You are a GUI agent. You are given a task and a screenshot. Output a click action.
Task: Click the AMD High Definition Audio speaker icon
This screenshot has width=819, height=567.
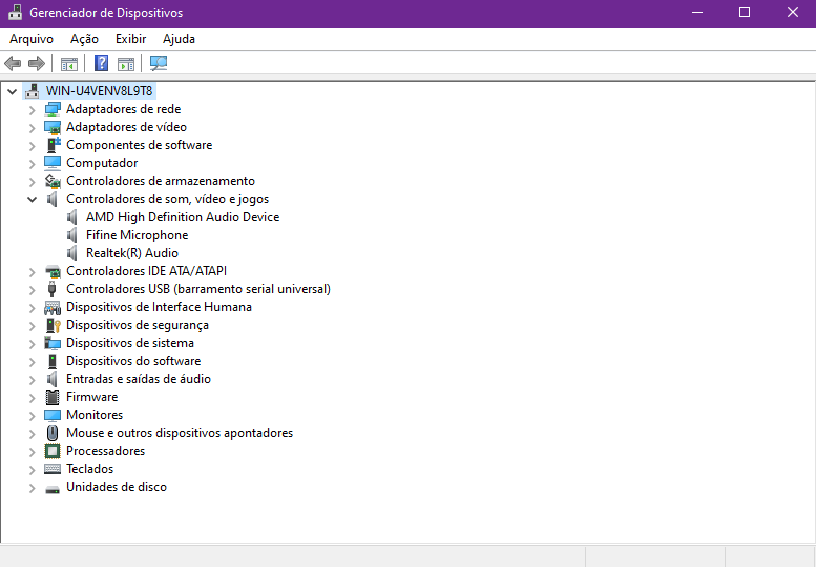point(73,217)
